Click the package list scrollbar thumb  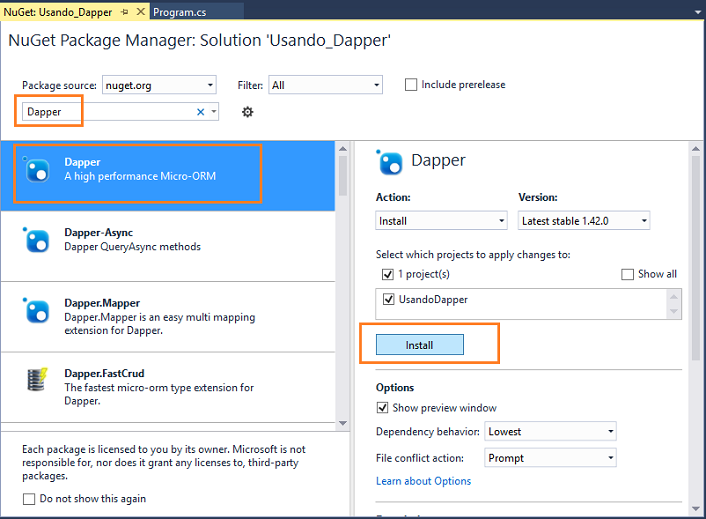click(343, 176)
